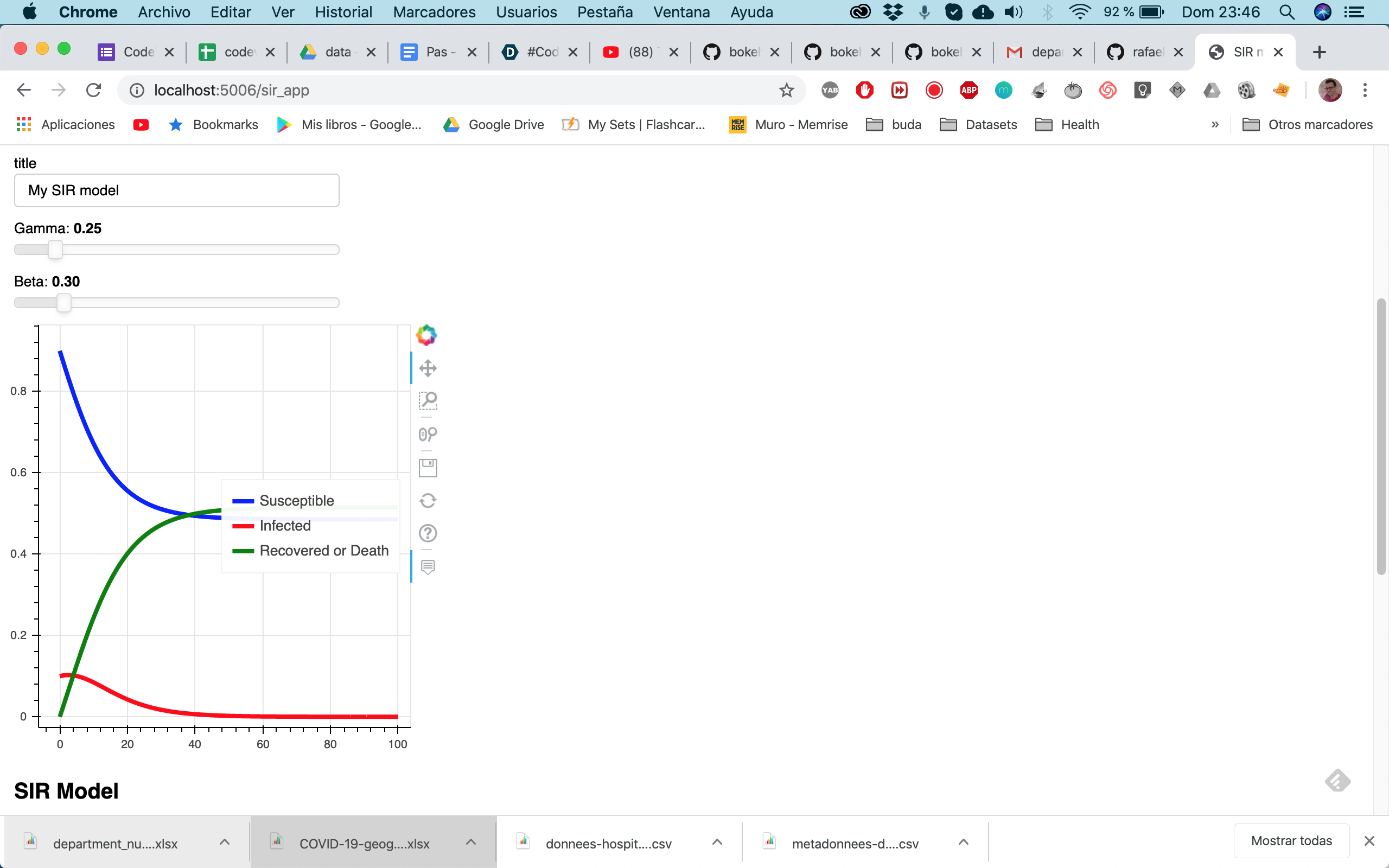1389x868 pixels.
Task: Click the AdBlock Plus extension icon
Action: click(969, 90)
